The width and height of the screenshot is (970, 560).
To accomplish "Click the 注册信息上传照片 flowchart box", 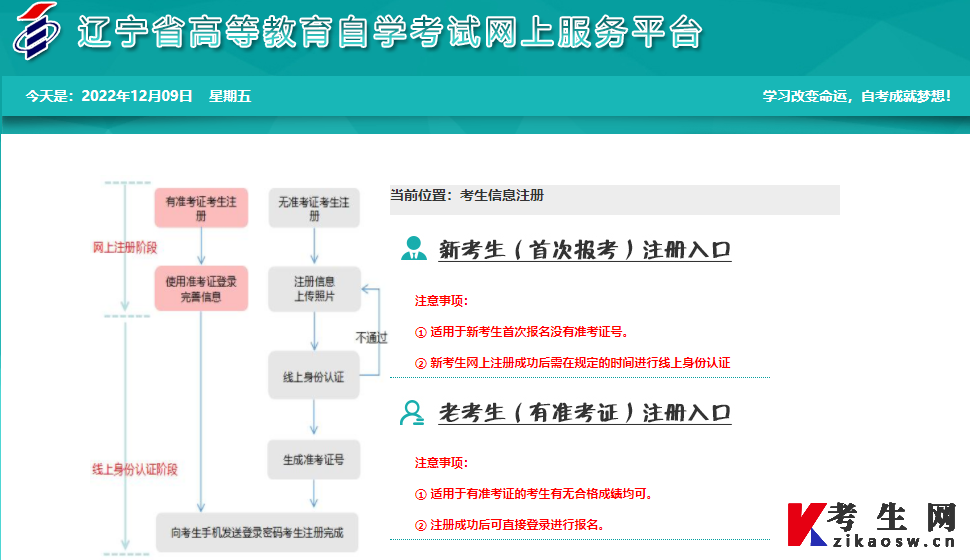I will pyautogui.click(x=314, y=288).
